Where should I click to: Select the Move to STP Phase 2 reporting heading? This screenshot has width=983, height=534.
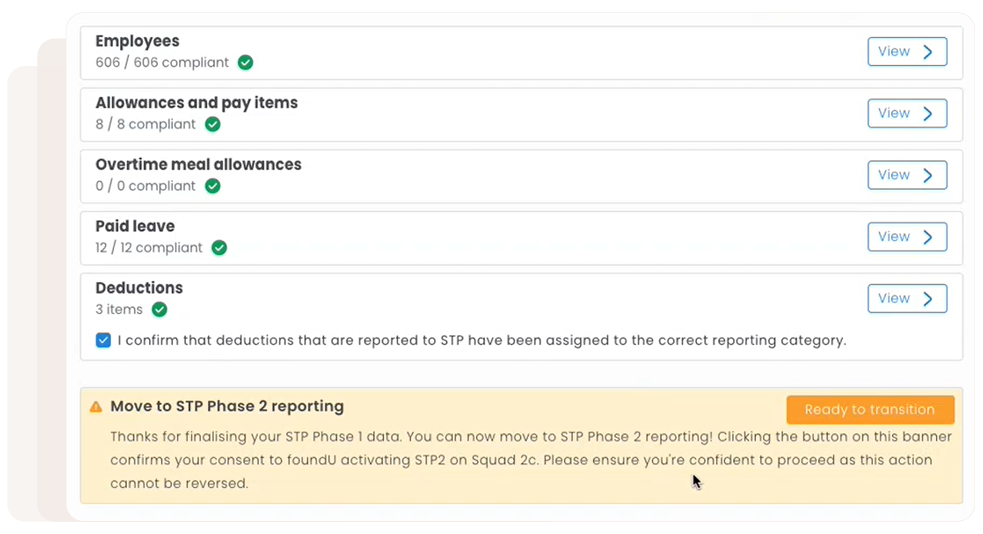click(x=227, y=406)
